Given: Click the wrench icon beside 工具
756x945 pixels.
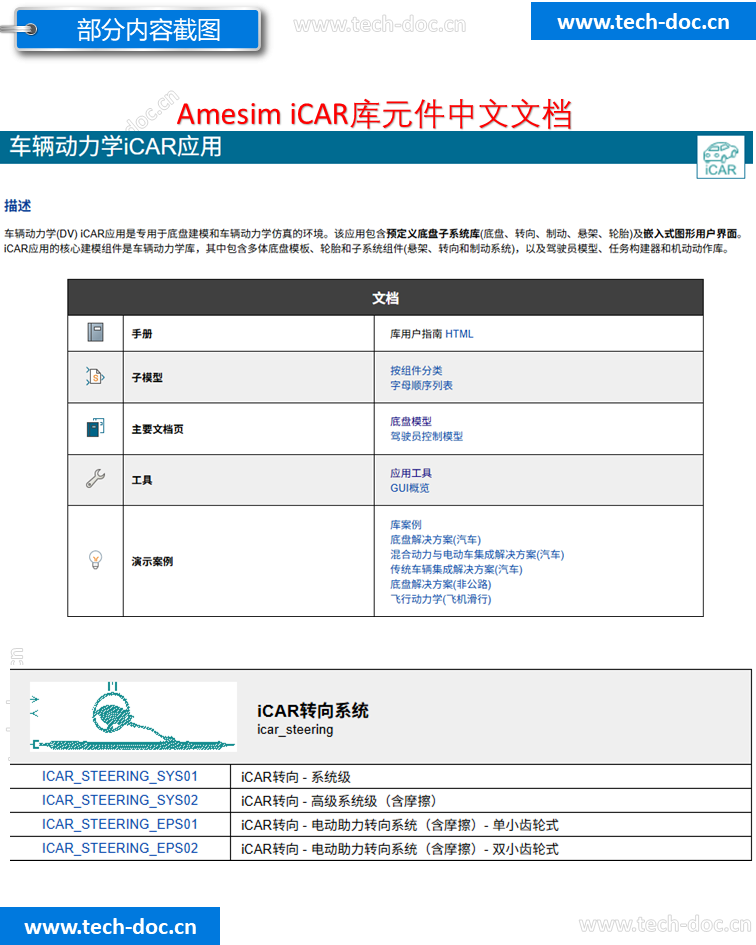Looking at the screenshot, I should tap(95, 479).
